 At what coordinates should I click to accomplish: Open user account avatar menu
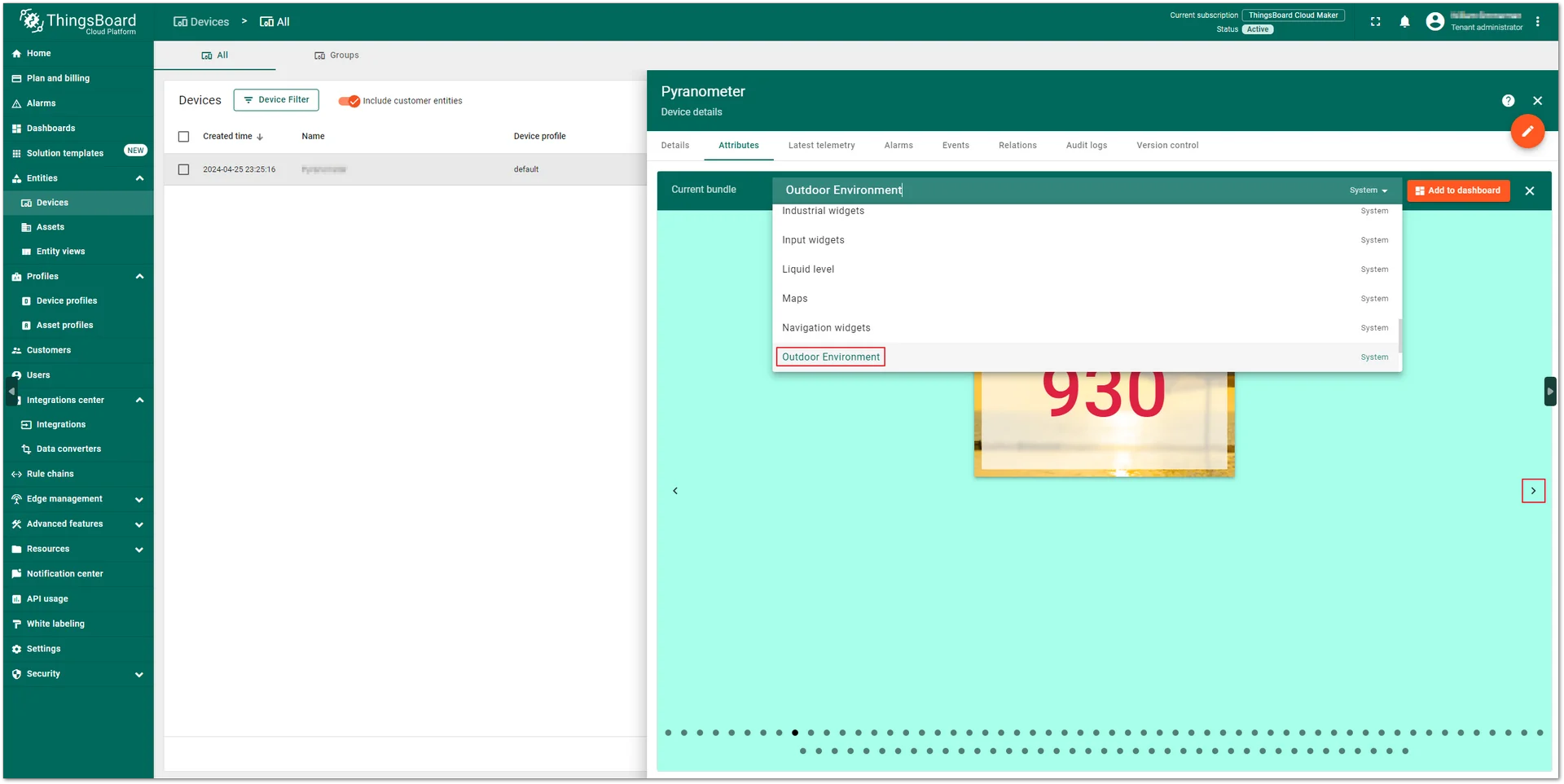1434,22
